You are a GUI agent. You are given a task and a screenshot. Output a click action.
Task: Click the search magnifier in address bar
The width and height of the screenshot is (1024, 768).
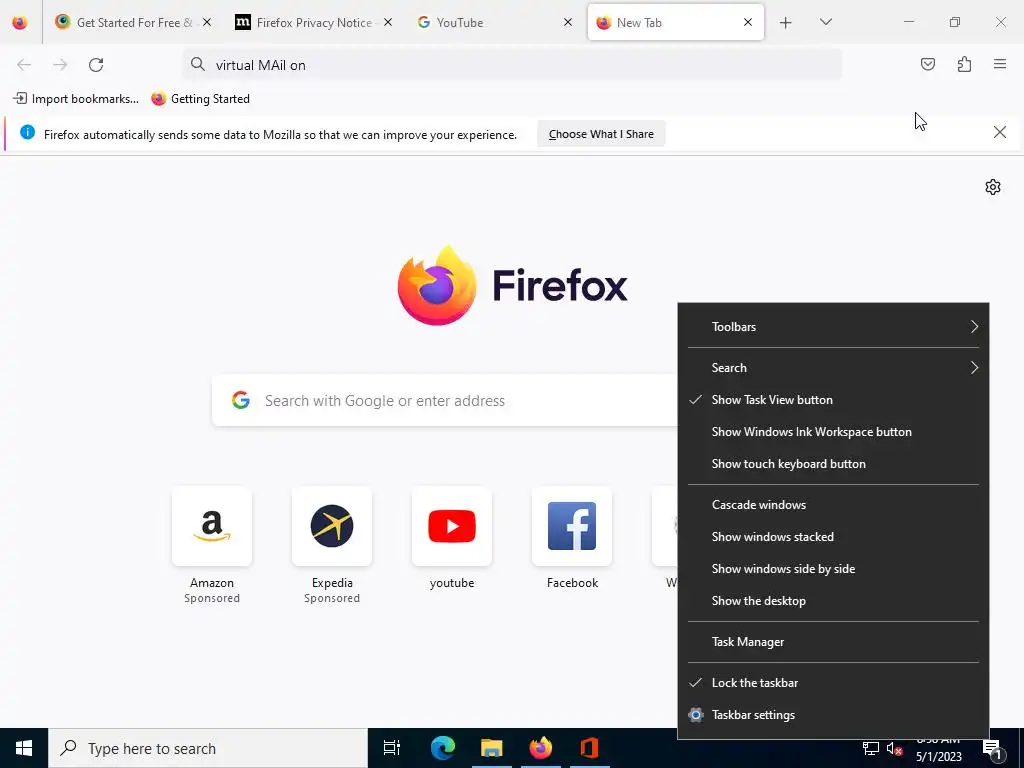point(197,64)
